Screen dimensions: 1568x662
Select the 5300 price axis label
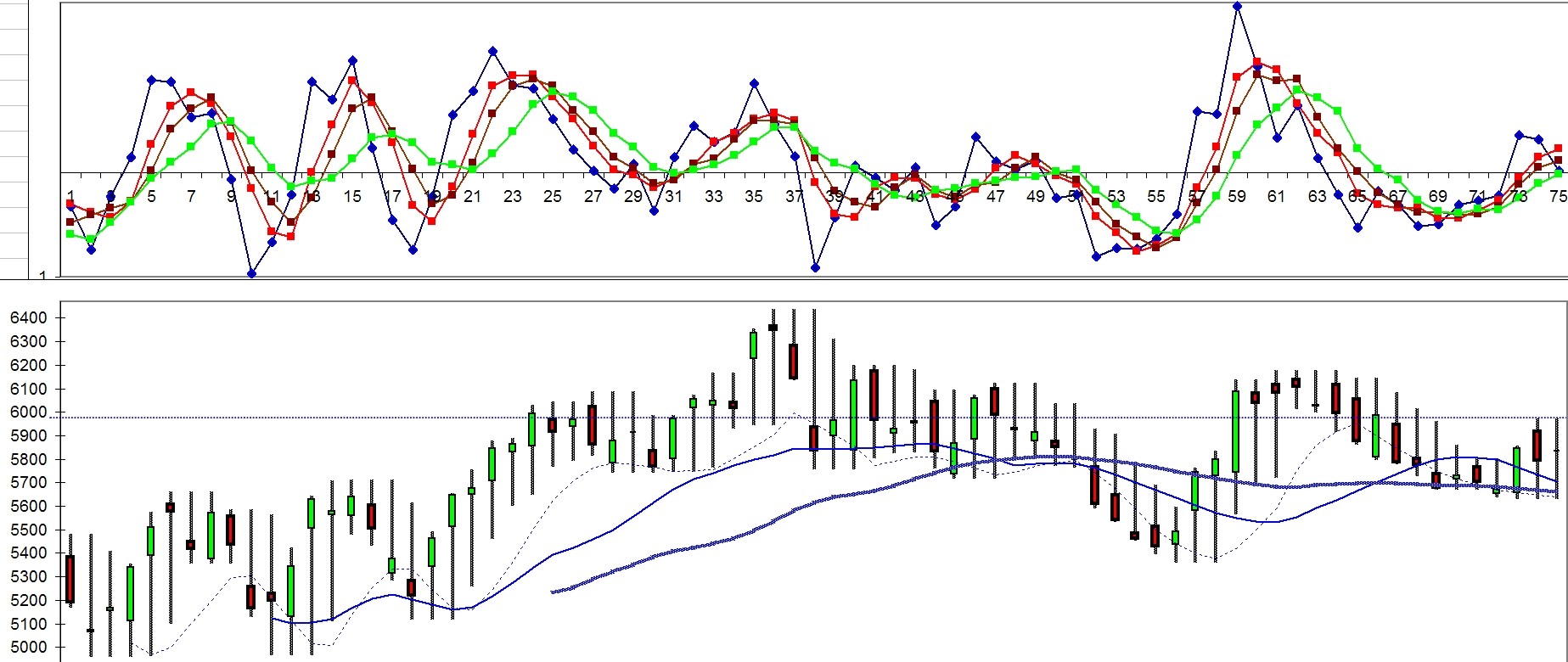coord(28,577)
